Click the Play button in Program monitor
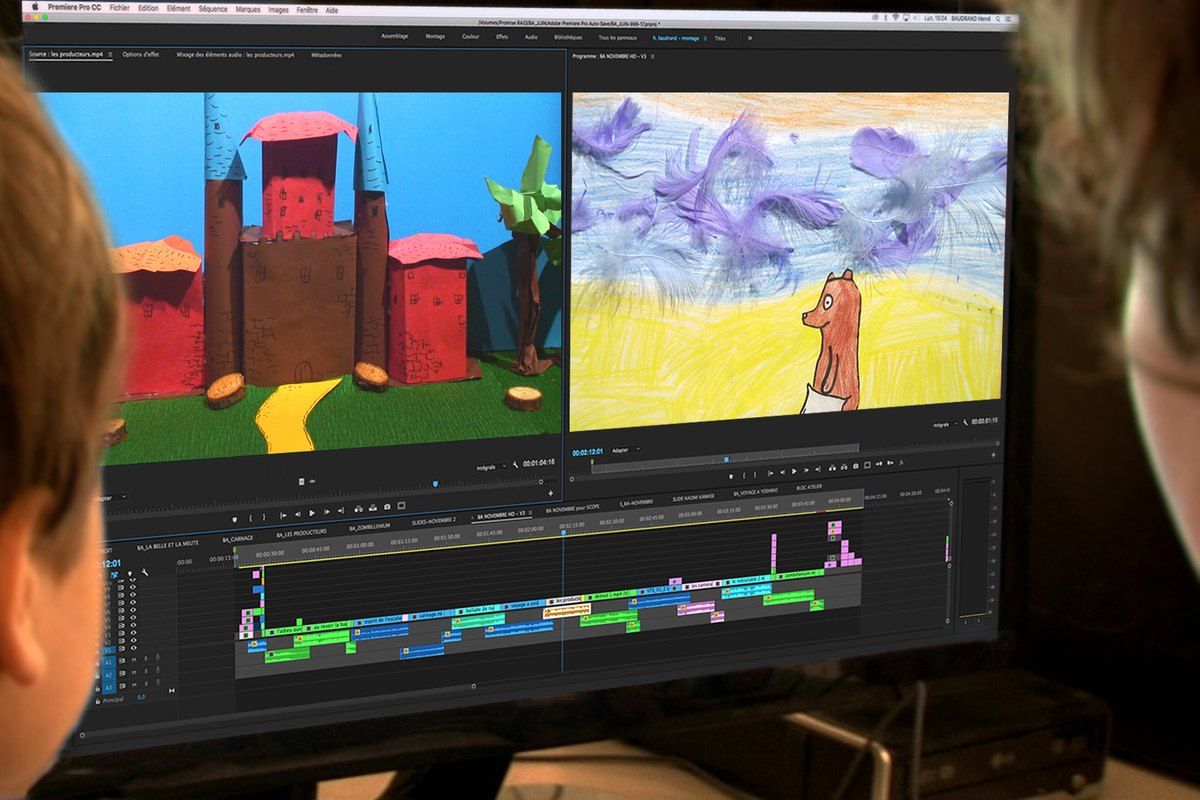This screenshot has width=1200, height=800. [x=794, y=472]
